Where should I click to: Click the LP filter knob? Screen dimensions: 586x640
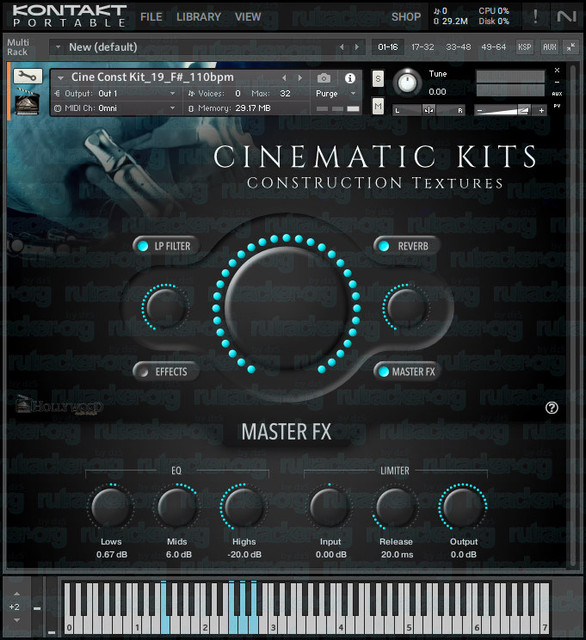[165, 307]
